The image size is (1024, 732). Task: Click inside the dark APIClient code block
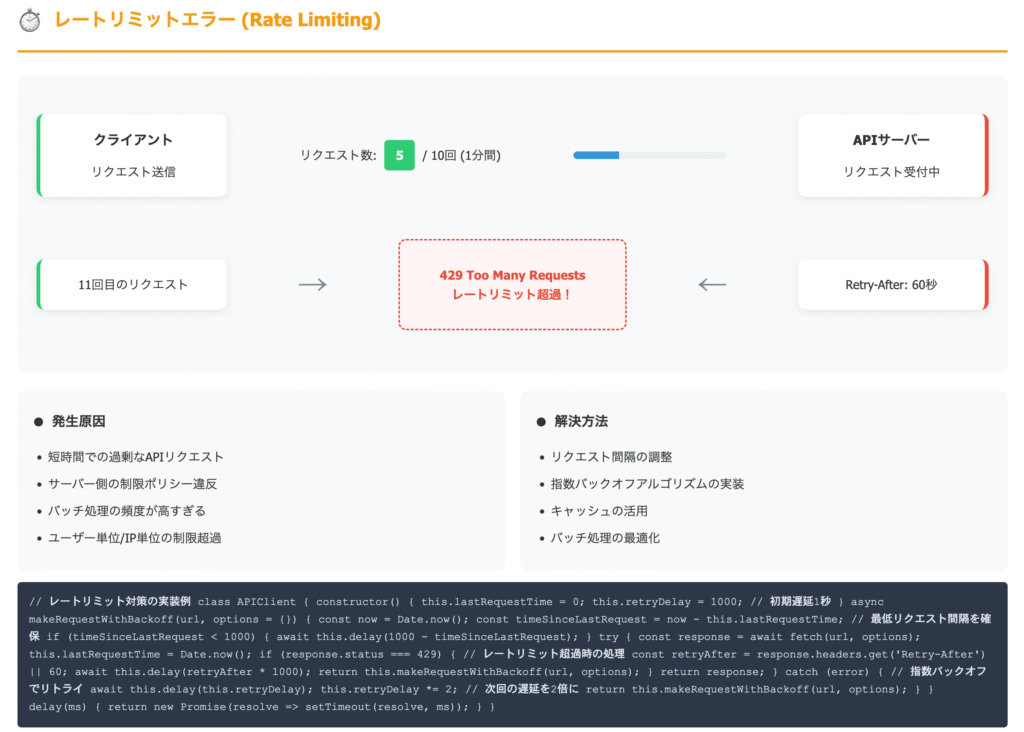click(512, 654)
